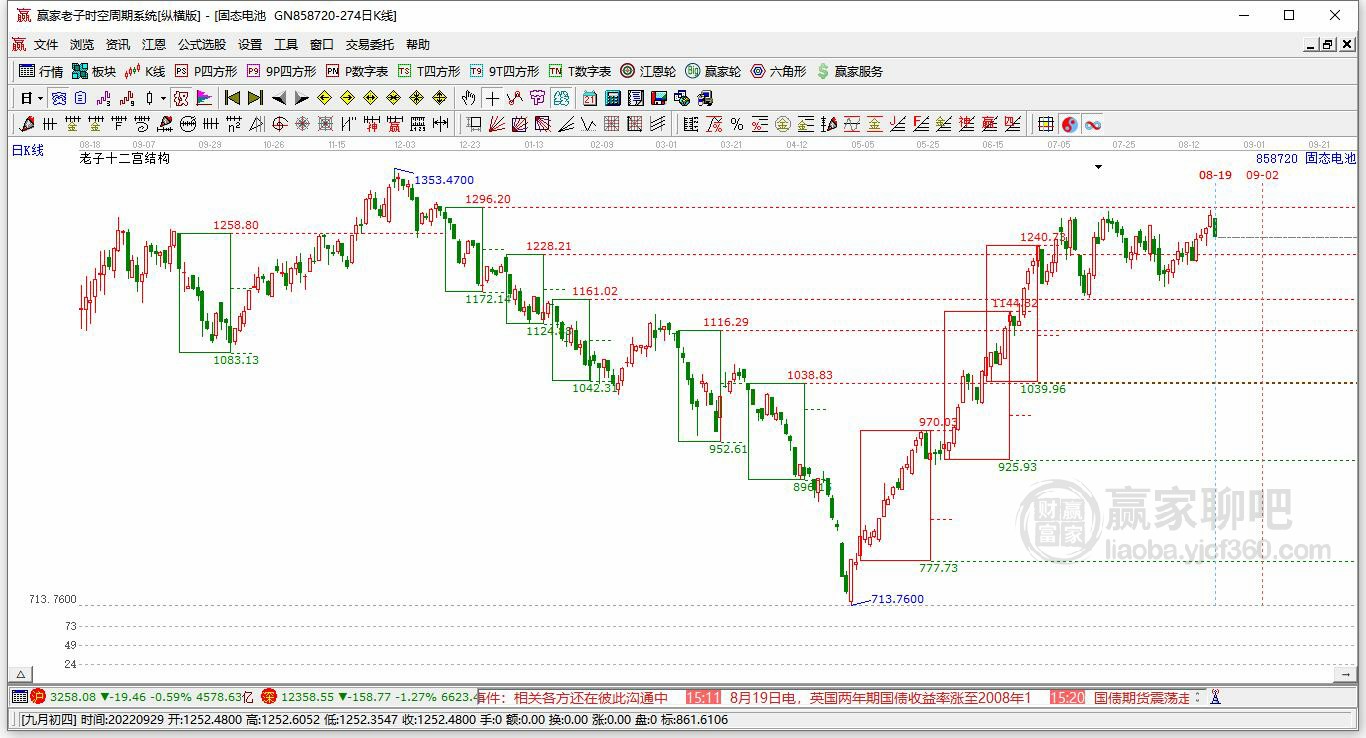The width and height of the screenshot is (1366, 738).
Task: Open the 窗口 menu
Action: point(322,45)
